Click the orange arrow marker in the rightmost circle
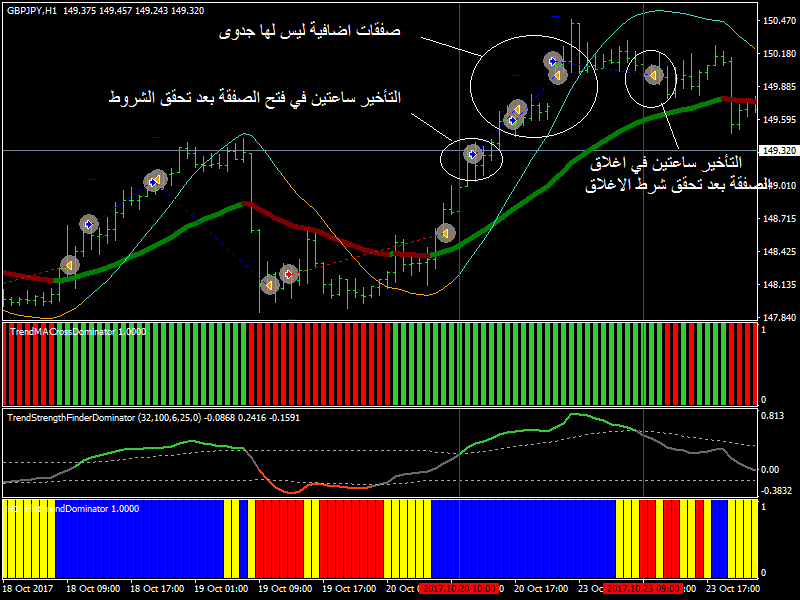Image resolution: width=800 pixels, height=600 pixels. pyautogui.click(x=652, y=74)
